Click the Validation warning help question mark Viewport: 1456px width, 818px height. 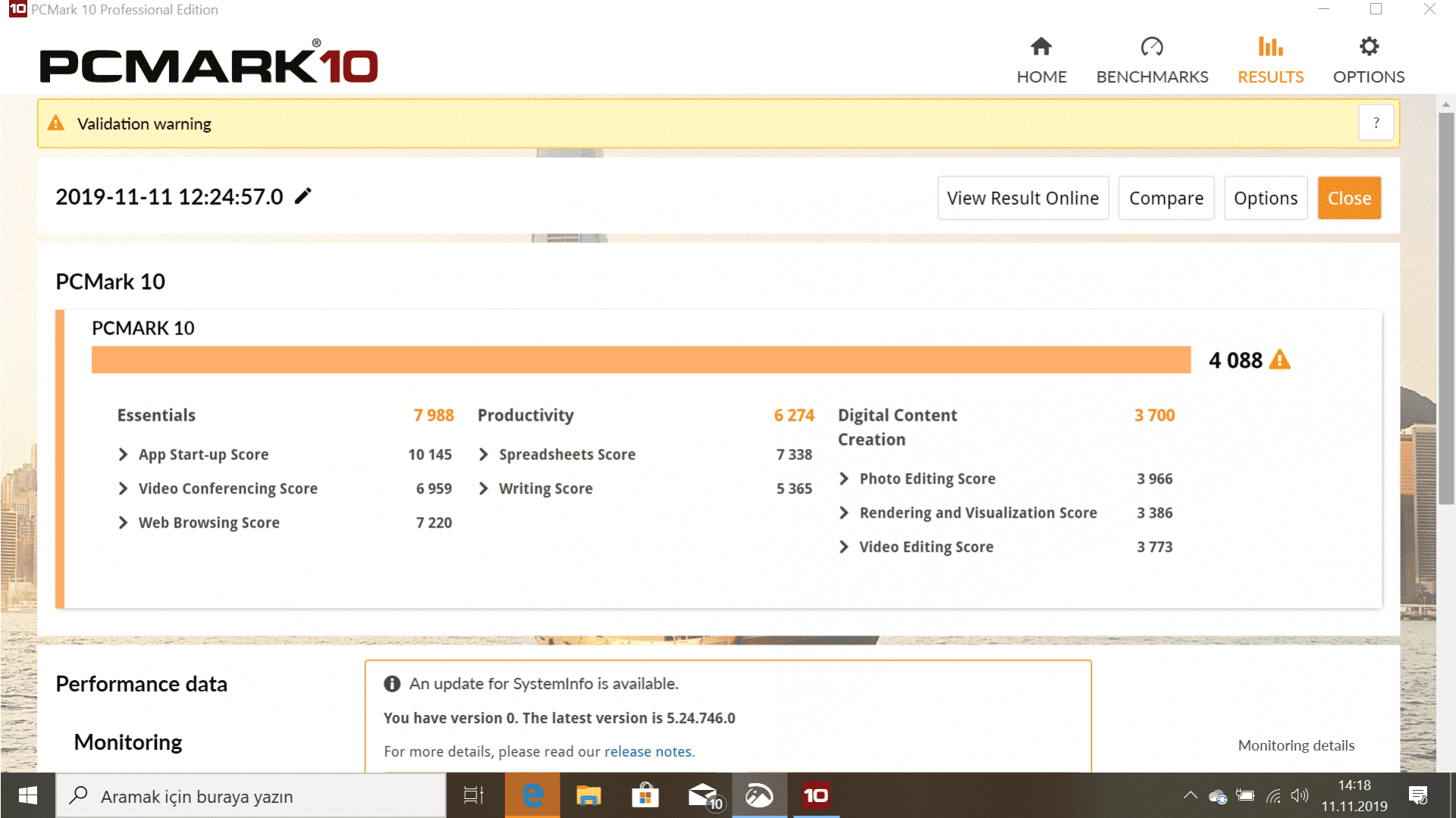(x=1376, y=123)
